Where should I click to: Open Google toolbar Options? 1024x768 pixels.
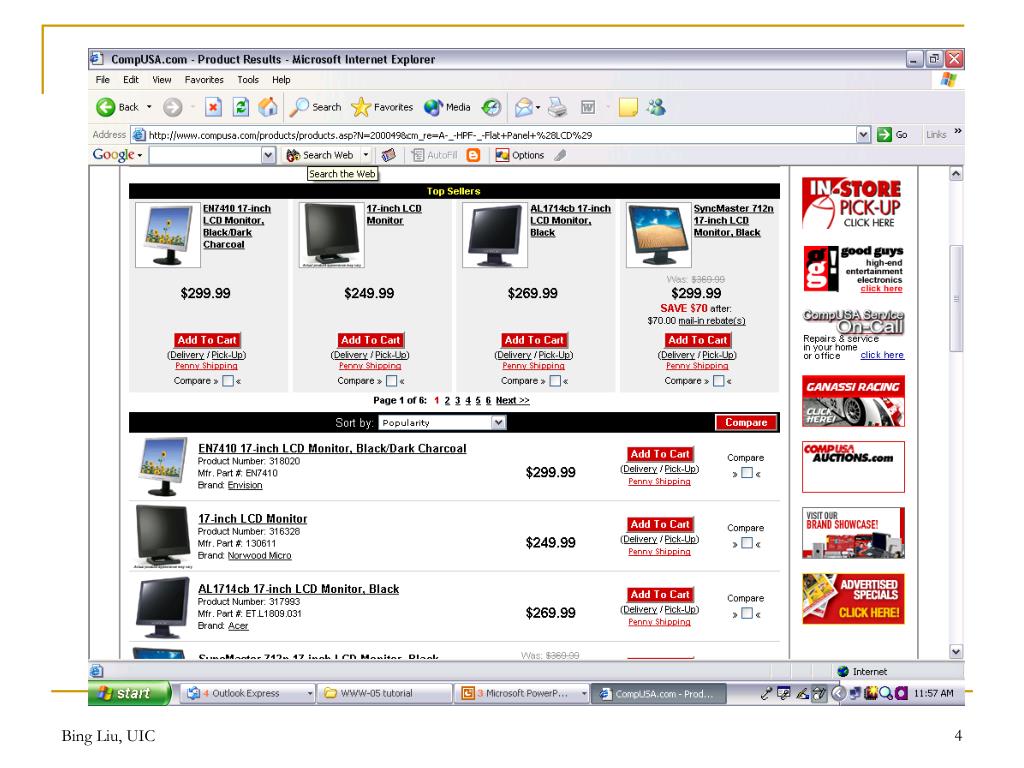[520, 155]
